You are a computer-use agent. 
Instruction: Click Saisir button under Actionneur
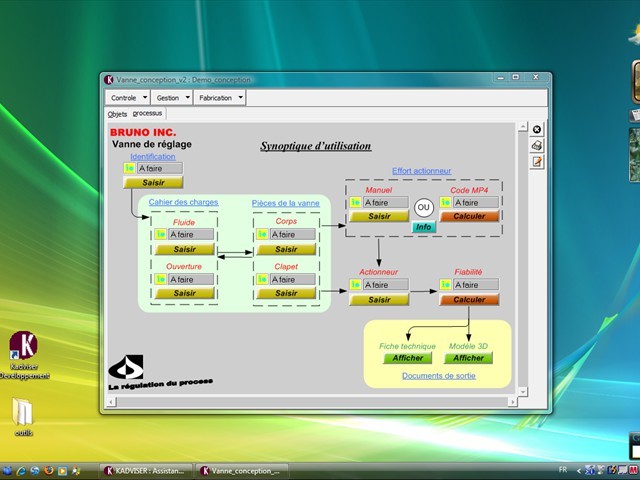379,300
